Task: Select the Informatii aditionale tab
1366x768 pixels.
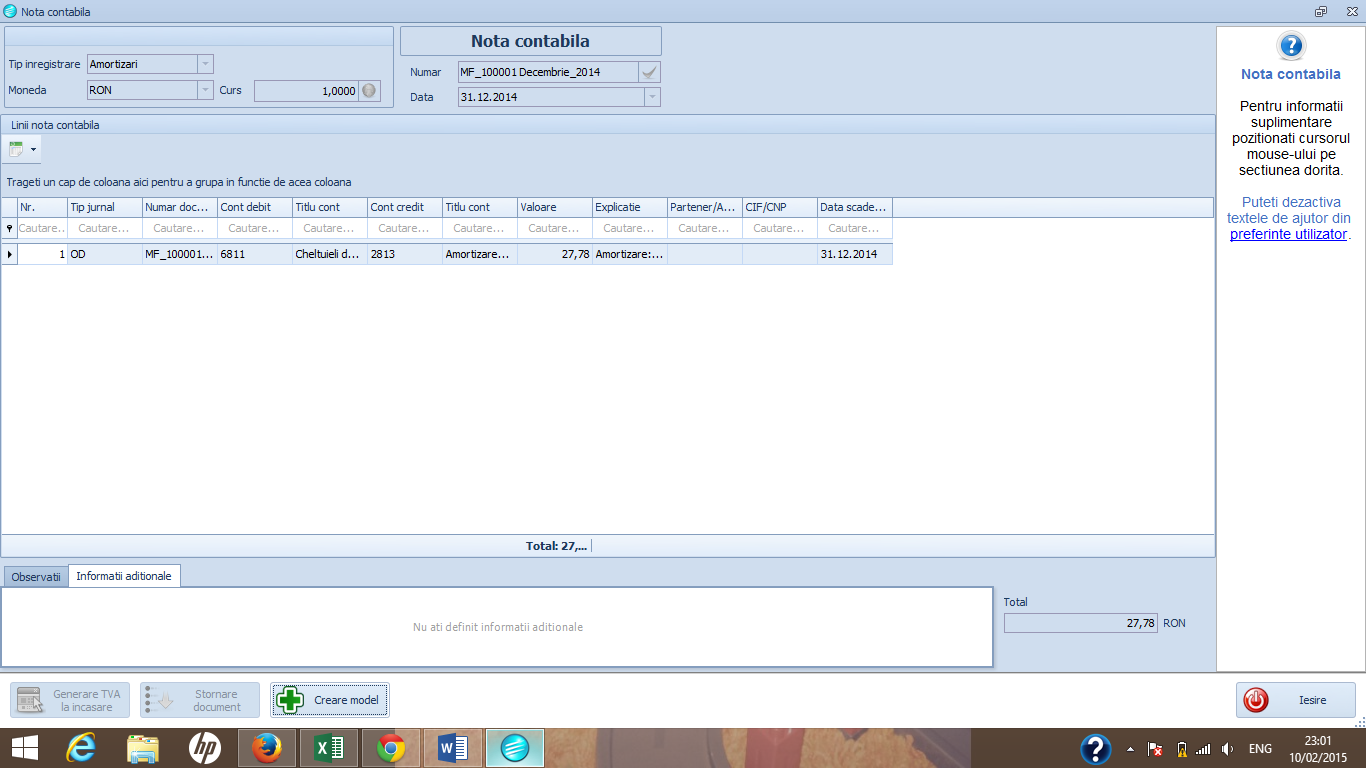Action: pyautogui.click(x=124, y=576)
